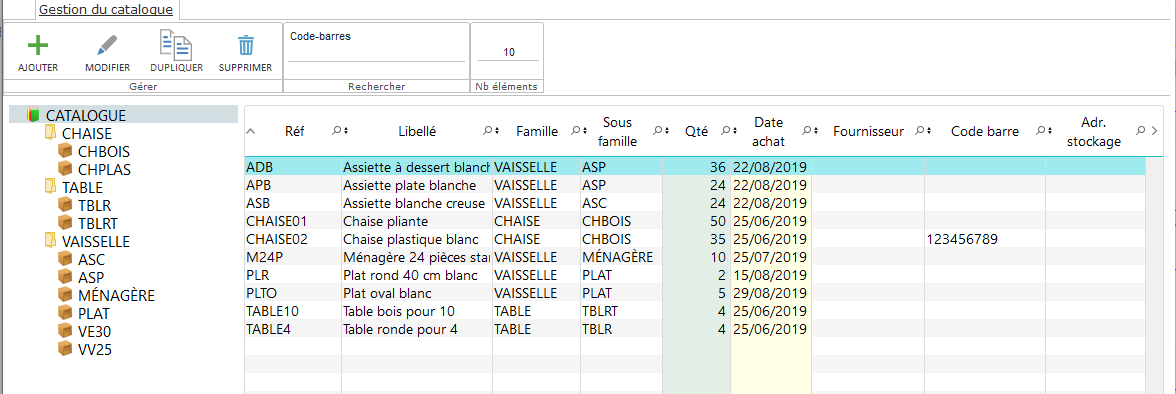Select the CATALOGUE root node
The height and width of the screenshot is (394, 1176).
click(x=86, y=115)
